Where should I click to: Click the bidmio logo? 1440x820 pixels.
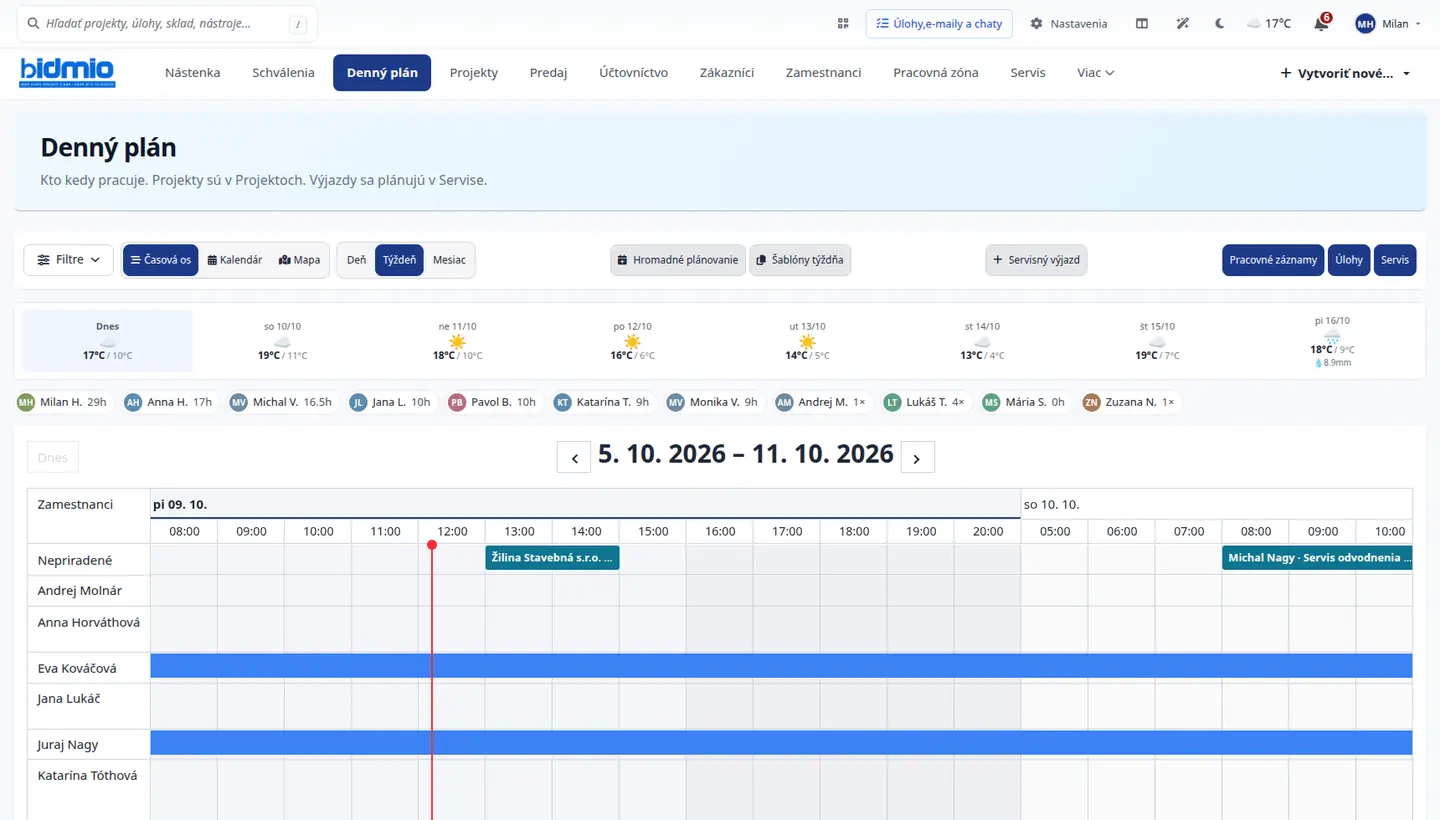(x=67, y=72)
